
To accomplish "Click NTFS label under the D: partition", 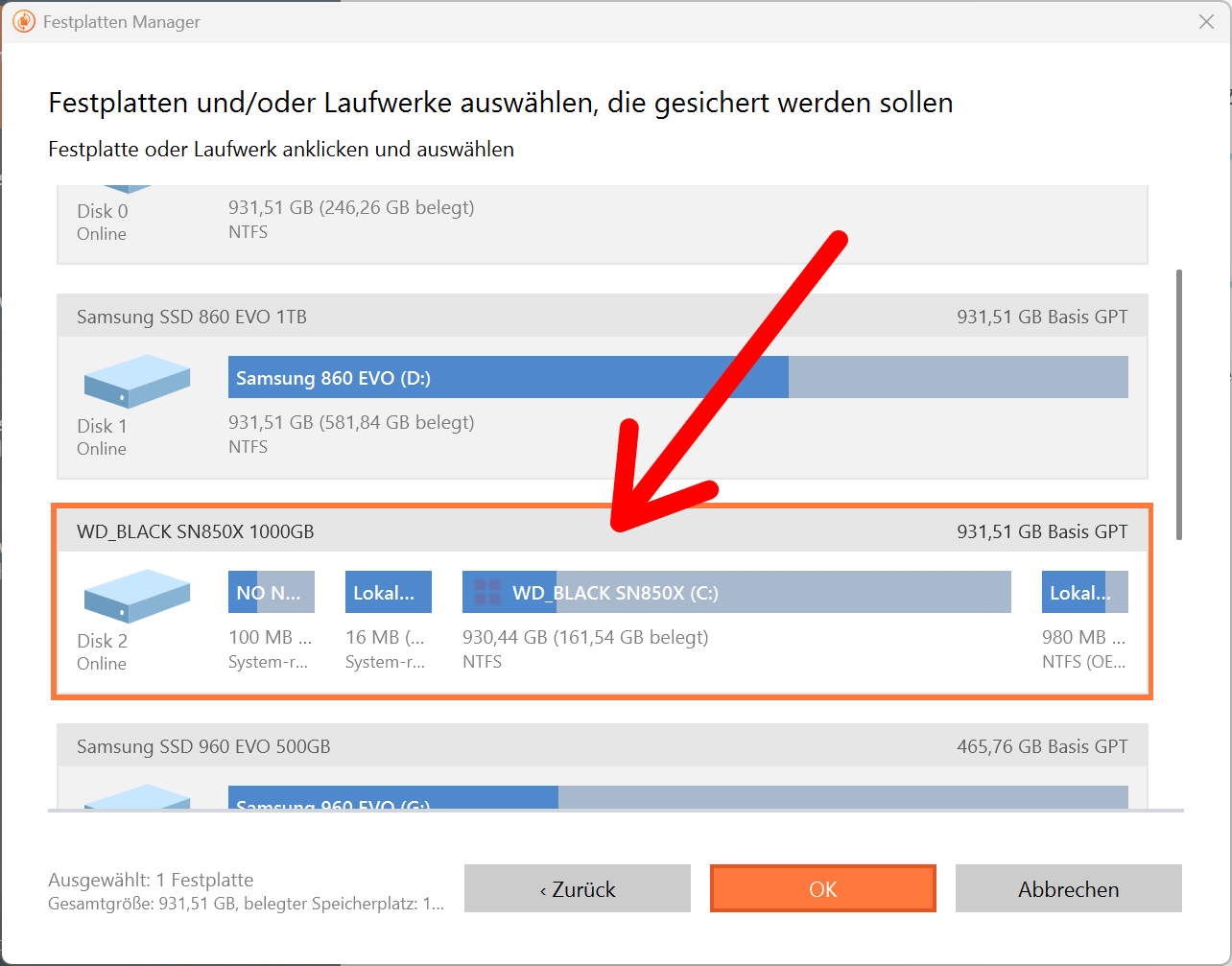I will click(248, 447).
